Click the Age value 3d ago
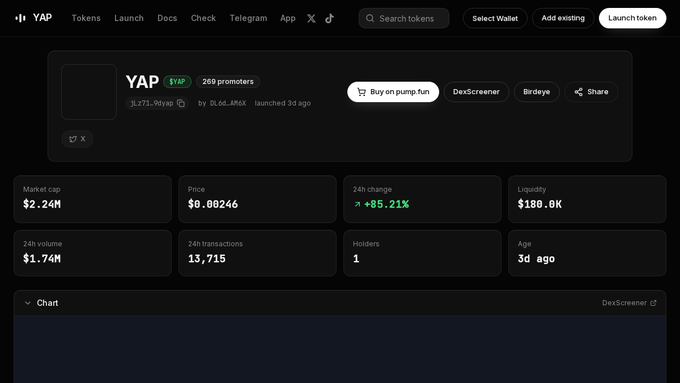 pyautogui.click(x=536, y=259)
